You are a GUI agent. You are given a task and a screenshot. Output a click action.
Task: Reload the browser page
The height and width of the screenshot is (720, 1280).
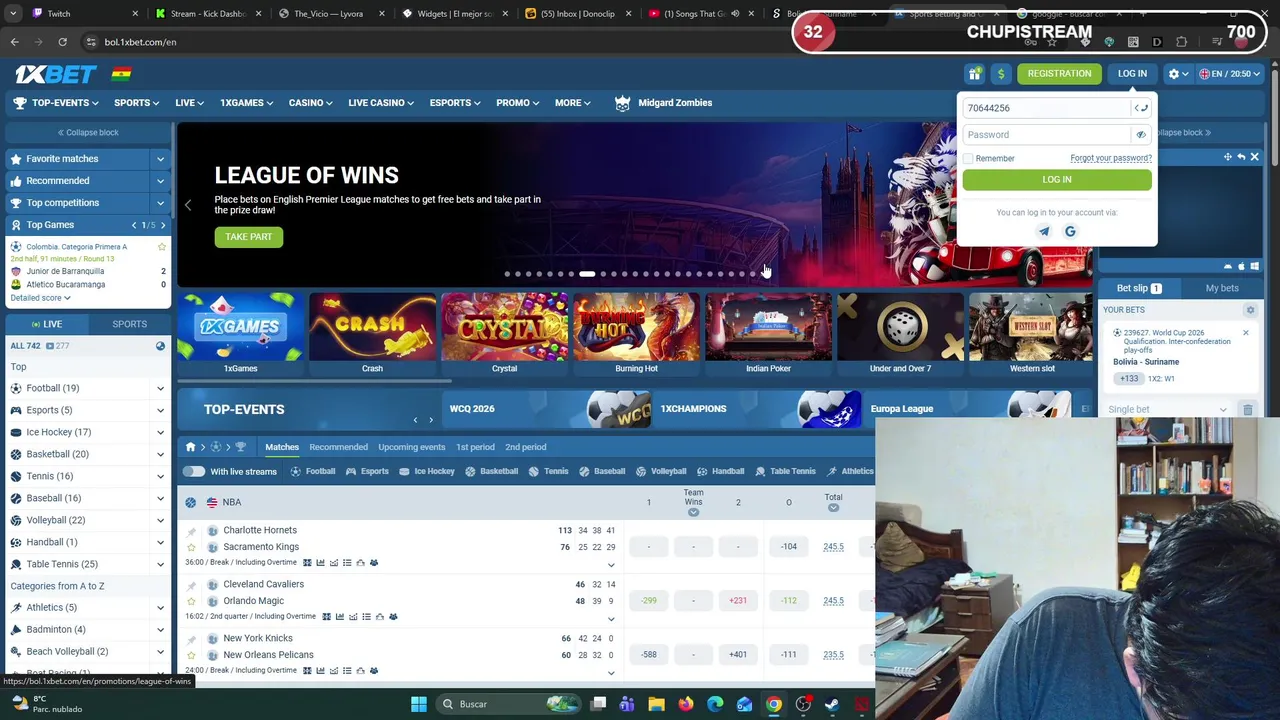click(x=62, y=42)
